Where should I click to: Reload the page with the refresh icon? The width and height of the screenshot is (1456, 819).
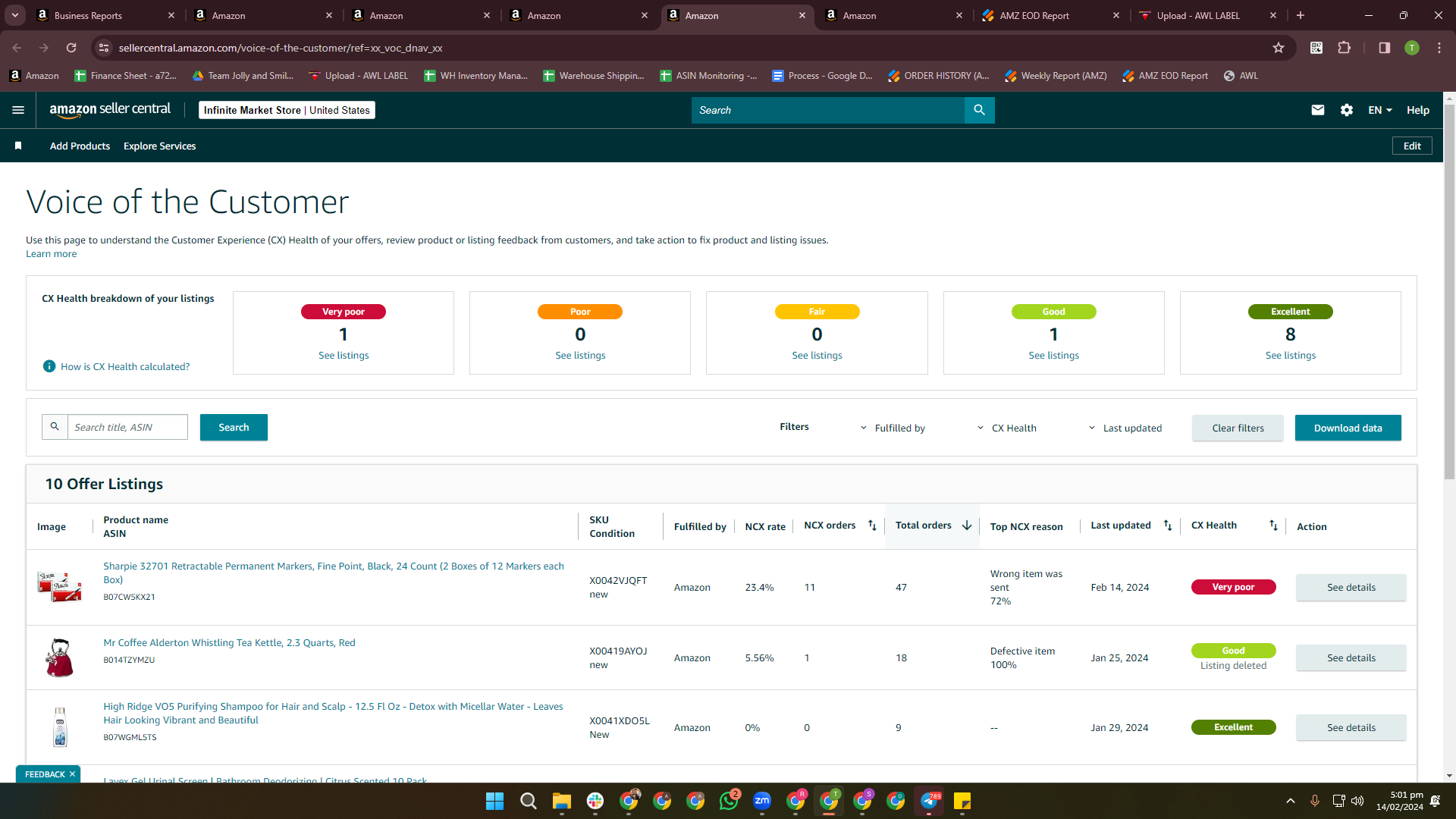point(71,48)
